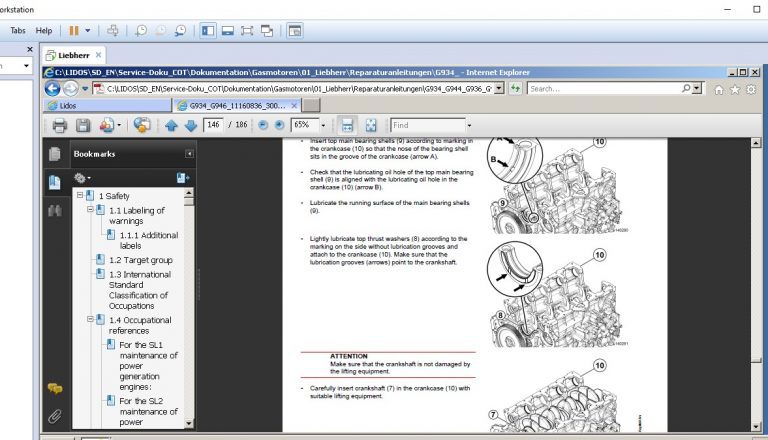
Task: Open snapshot manager icon
Action: (x=181, y=30)
